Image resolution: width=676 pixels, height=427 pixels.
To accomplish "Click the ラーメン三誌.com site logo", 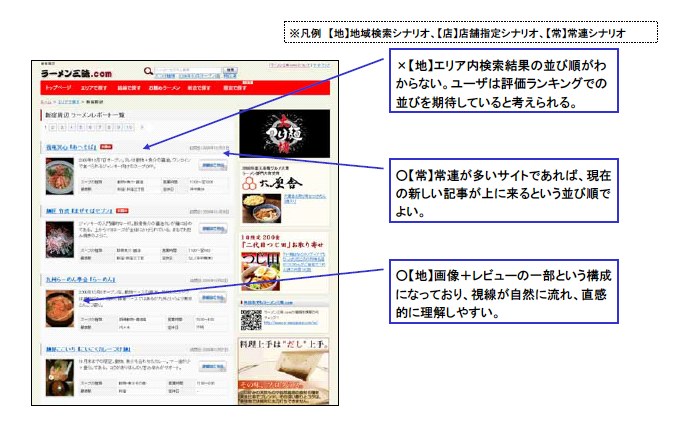I will (77, 73).
